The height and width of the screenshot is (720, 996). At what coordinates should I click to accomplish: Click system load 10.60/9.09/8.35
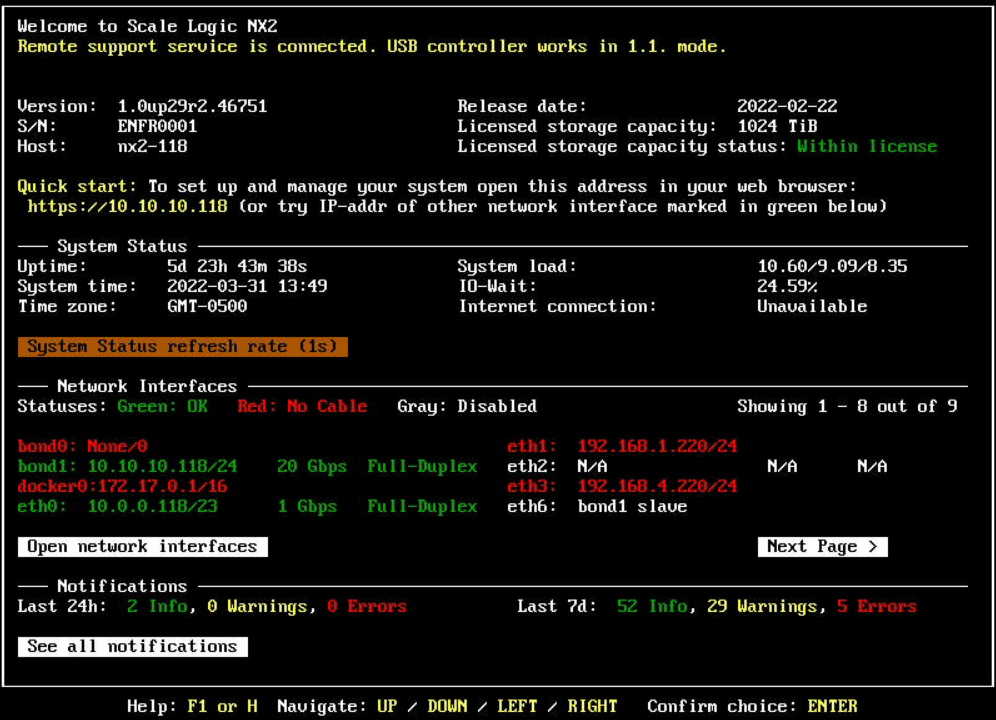(x=832, y=266)
